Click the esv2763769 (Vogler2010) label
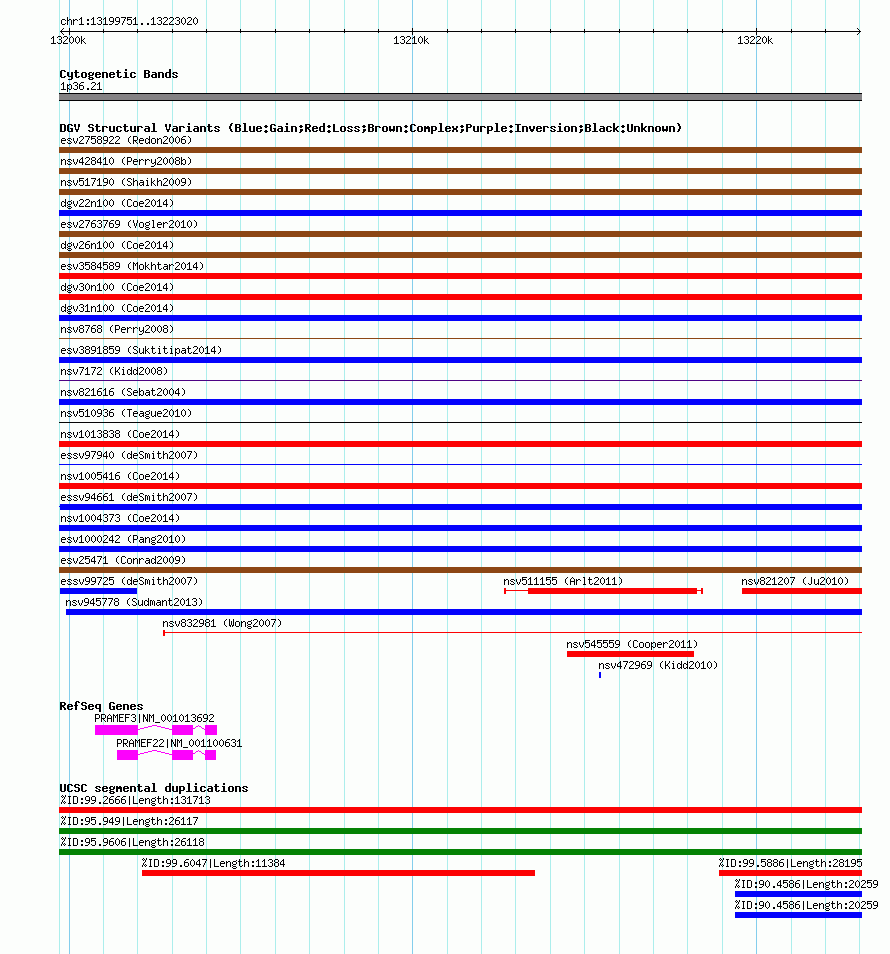The width and height of the screenshot is (890, 954). pyautogui.click(x=129, y=225)
